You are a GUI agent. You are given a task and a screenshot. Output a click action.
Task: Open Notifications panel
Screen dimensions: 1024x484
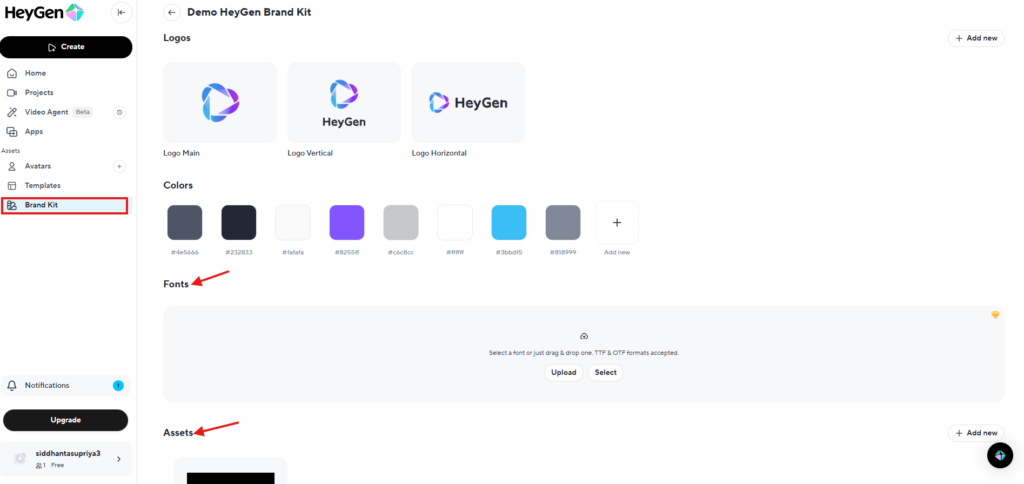click(x=65, y=385)
